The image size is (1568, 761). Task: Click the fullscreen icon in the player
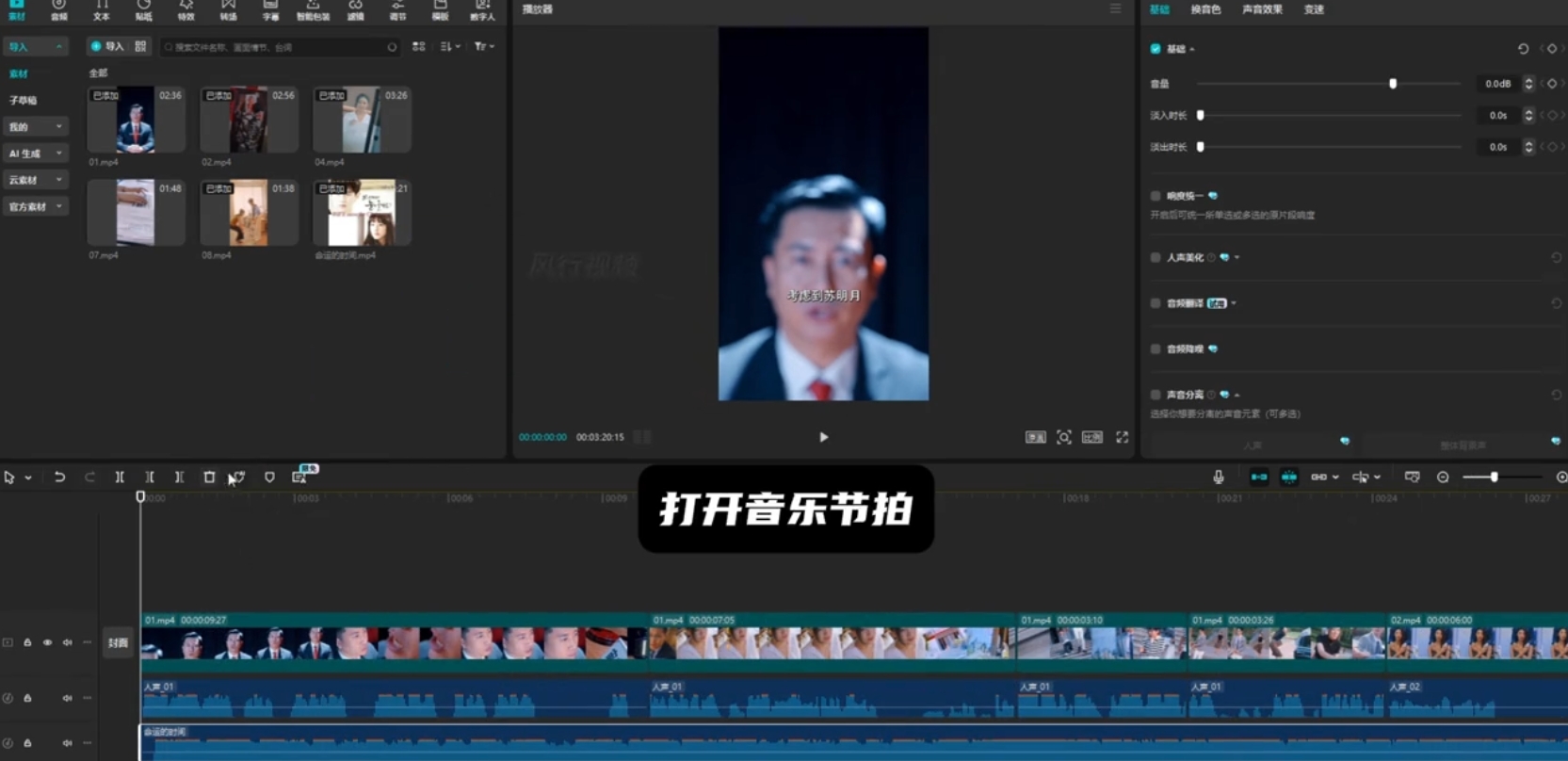pyautogui.click(x=1122, y=437)
